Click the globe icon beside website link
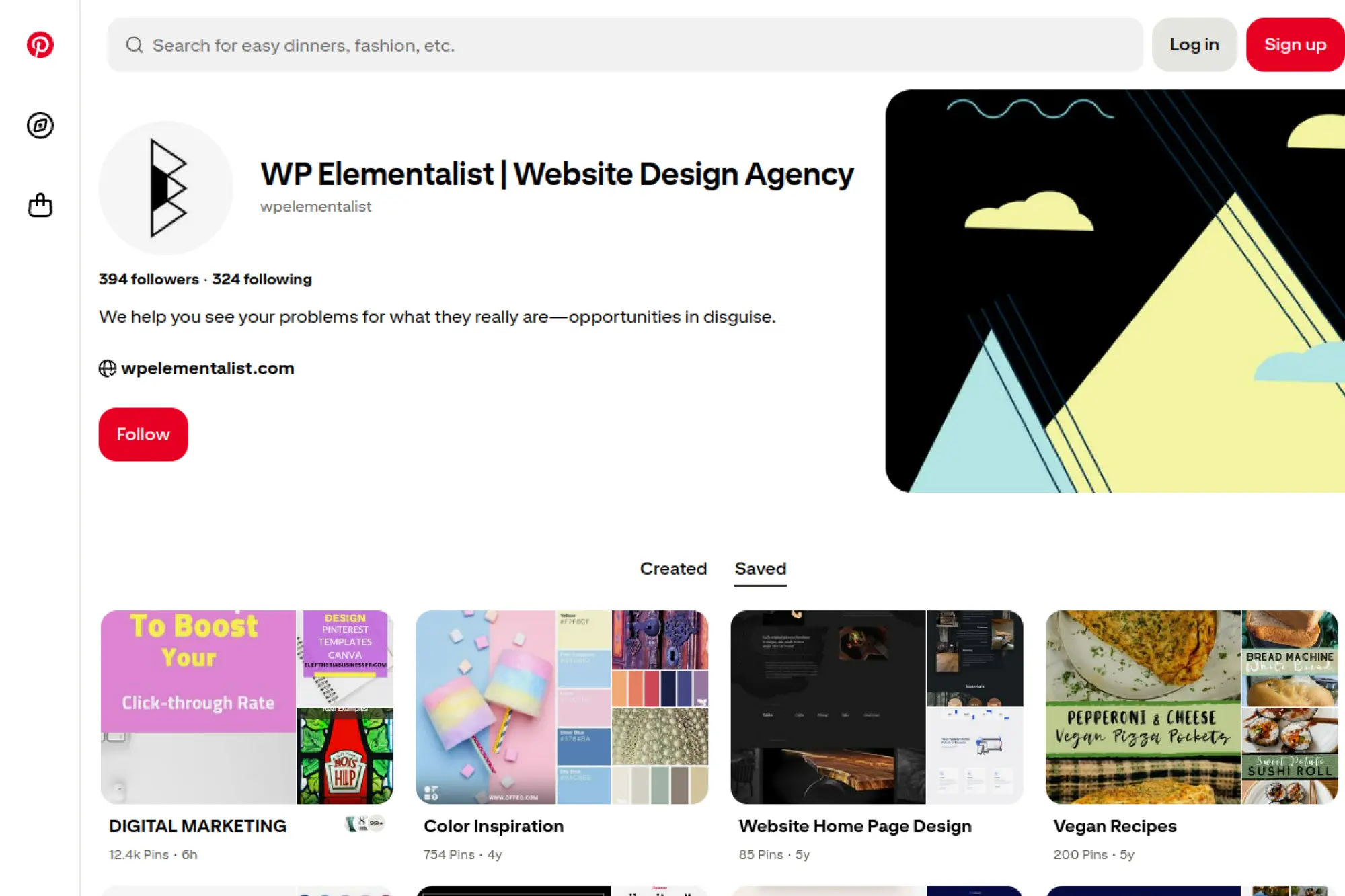The height and width of the screenshot is (896, 1345). [108, 368]
